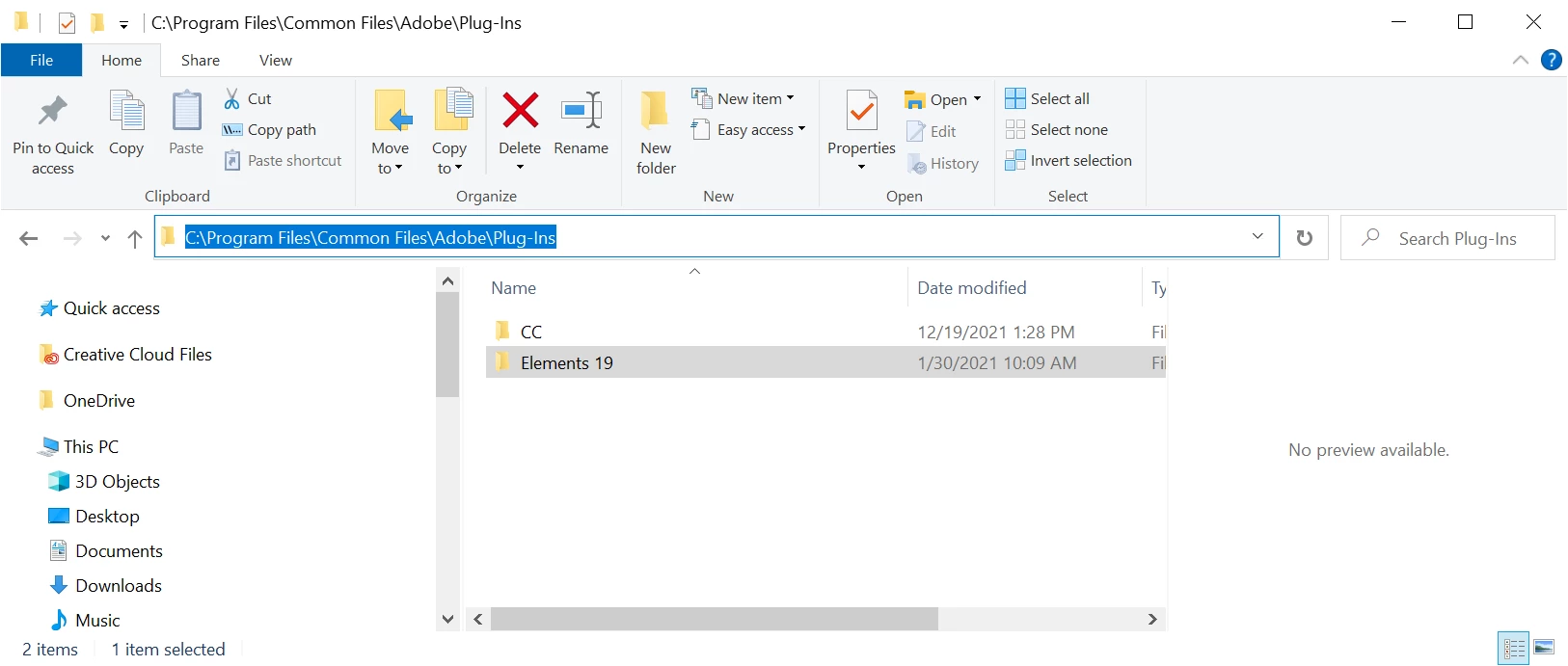Select the CC folder
Image resolution: width=1568 pixels, height=666 pixels.
[825, 332]
